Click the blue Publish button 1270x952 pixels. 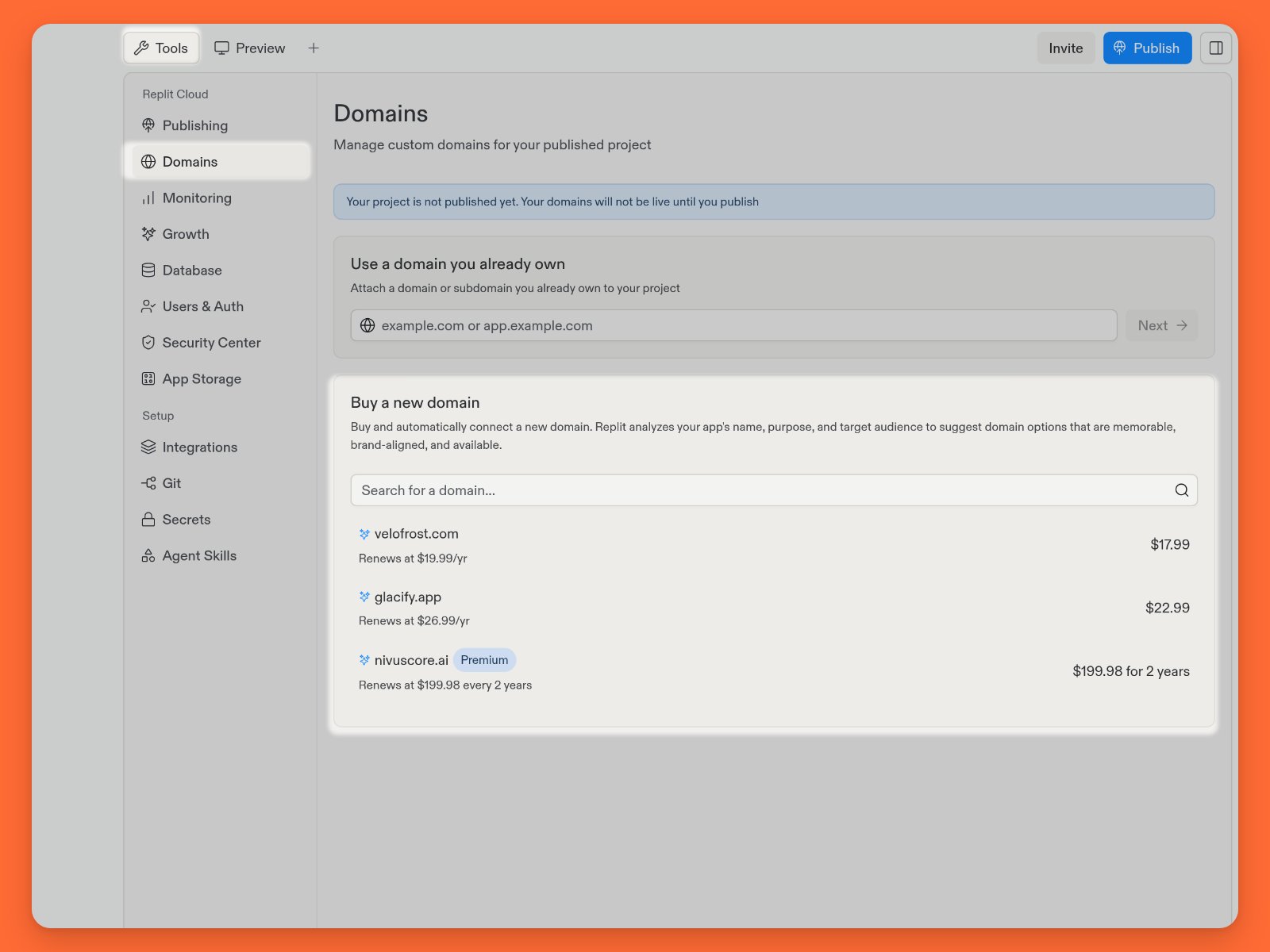point(1147,48)
